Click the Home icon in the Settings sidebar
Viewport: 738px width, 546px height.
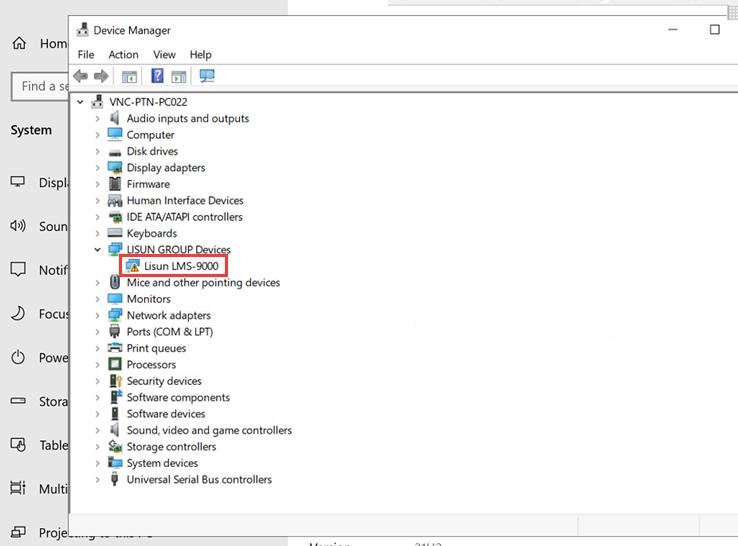(19, 43)
